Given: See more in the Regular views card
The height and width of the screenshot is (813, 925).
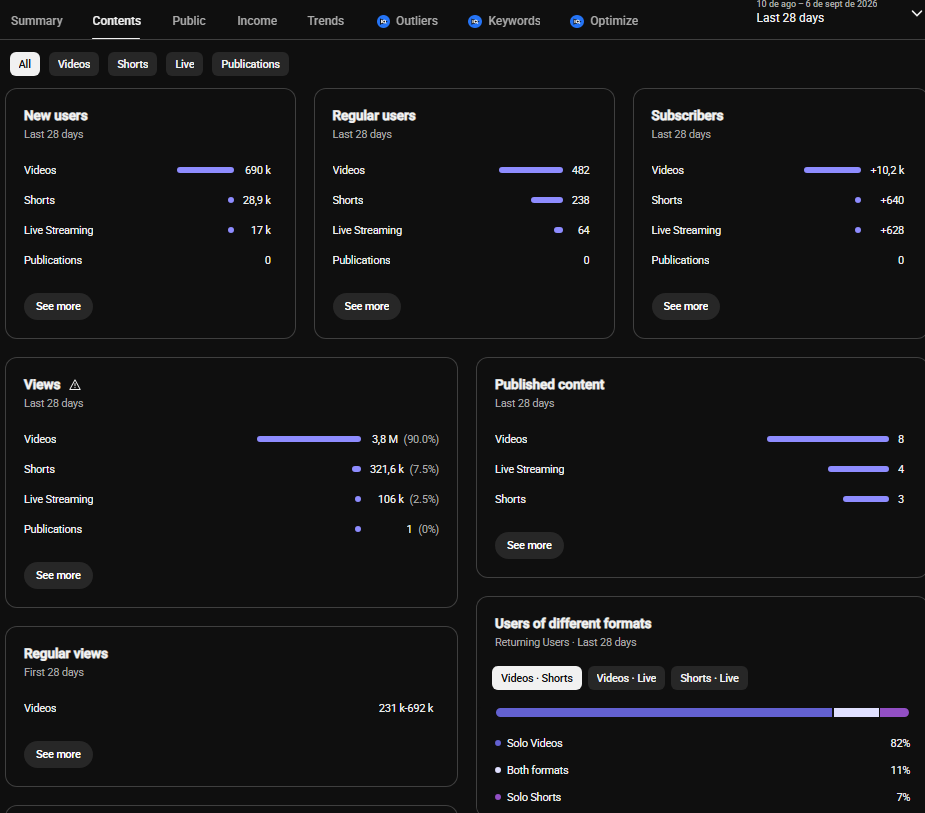Looking at the screenshot, I should point(58,754).
